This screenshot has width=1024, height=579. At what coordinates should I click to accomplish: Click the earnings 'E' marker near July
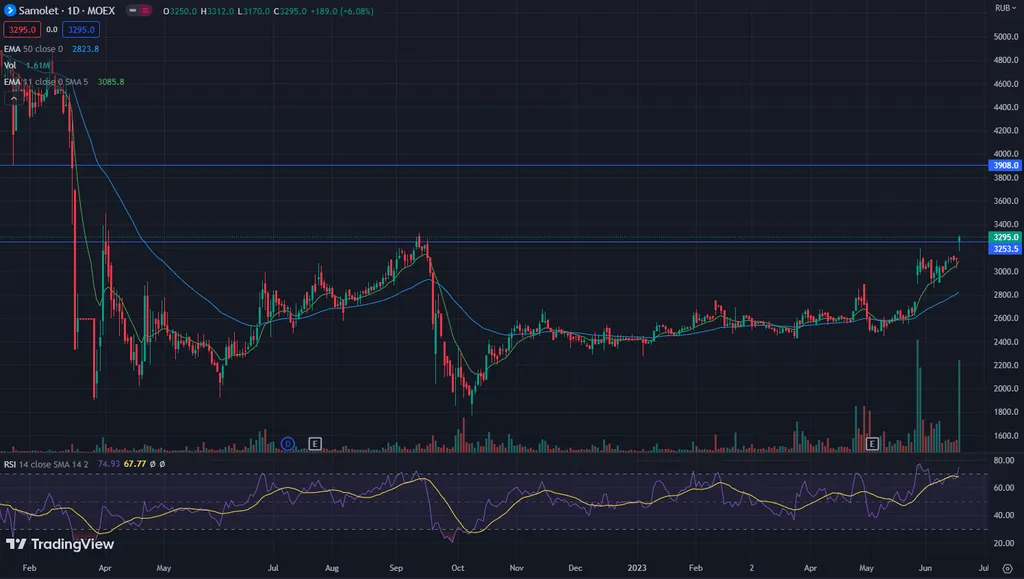coord(315,443)
